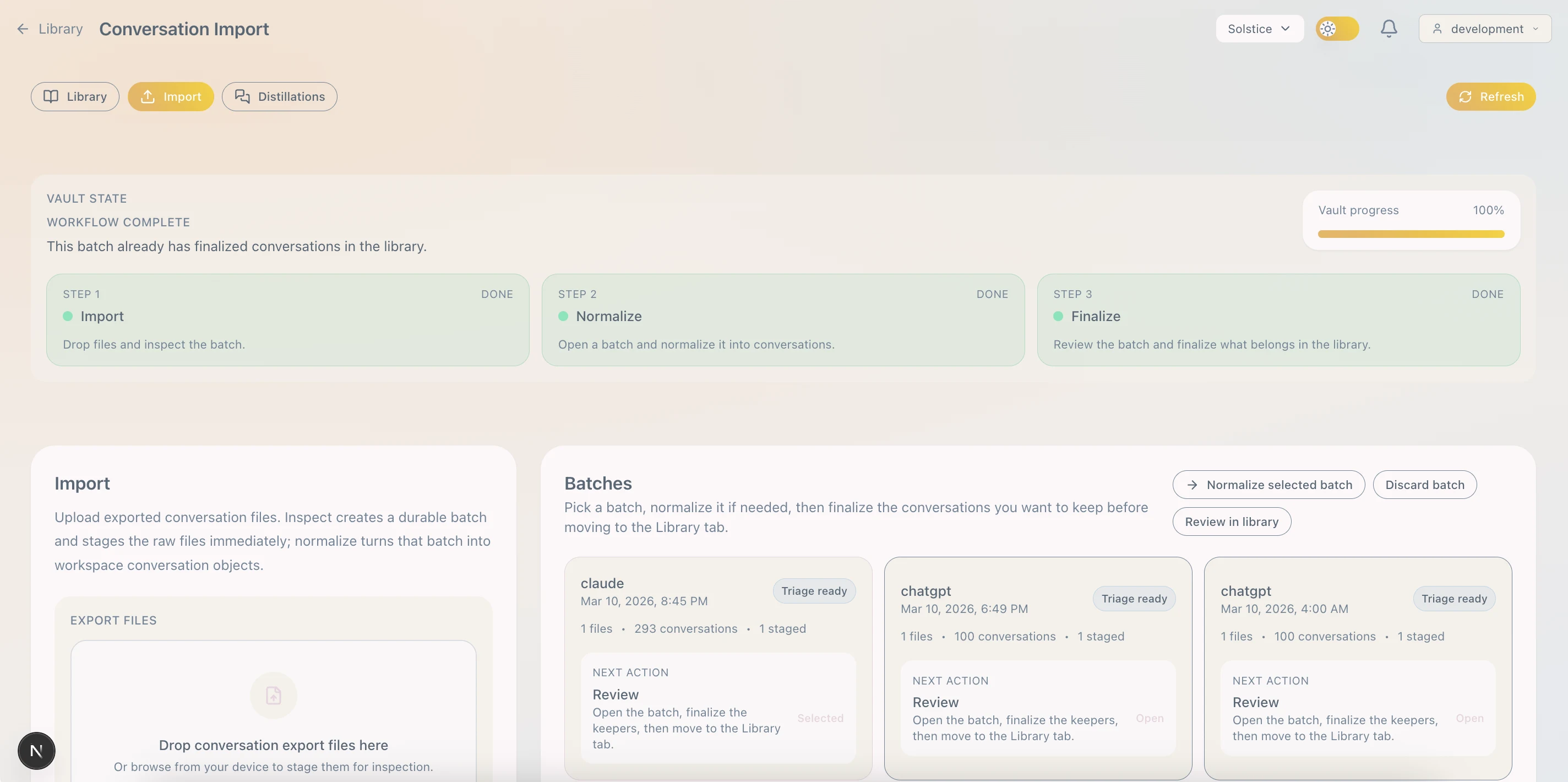
Task: Click the upload icon on the Import tab
Action: point(148,96)
